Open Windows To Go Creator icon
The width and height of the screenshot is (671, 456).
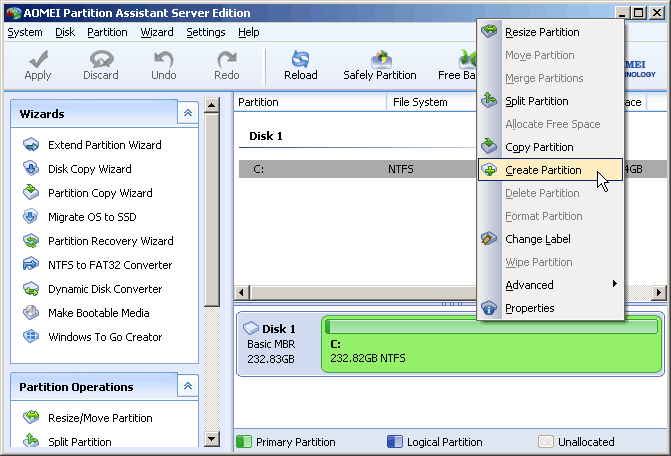point(31,337)
